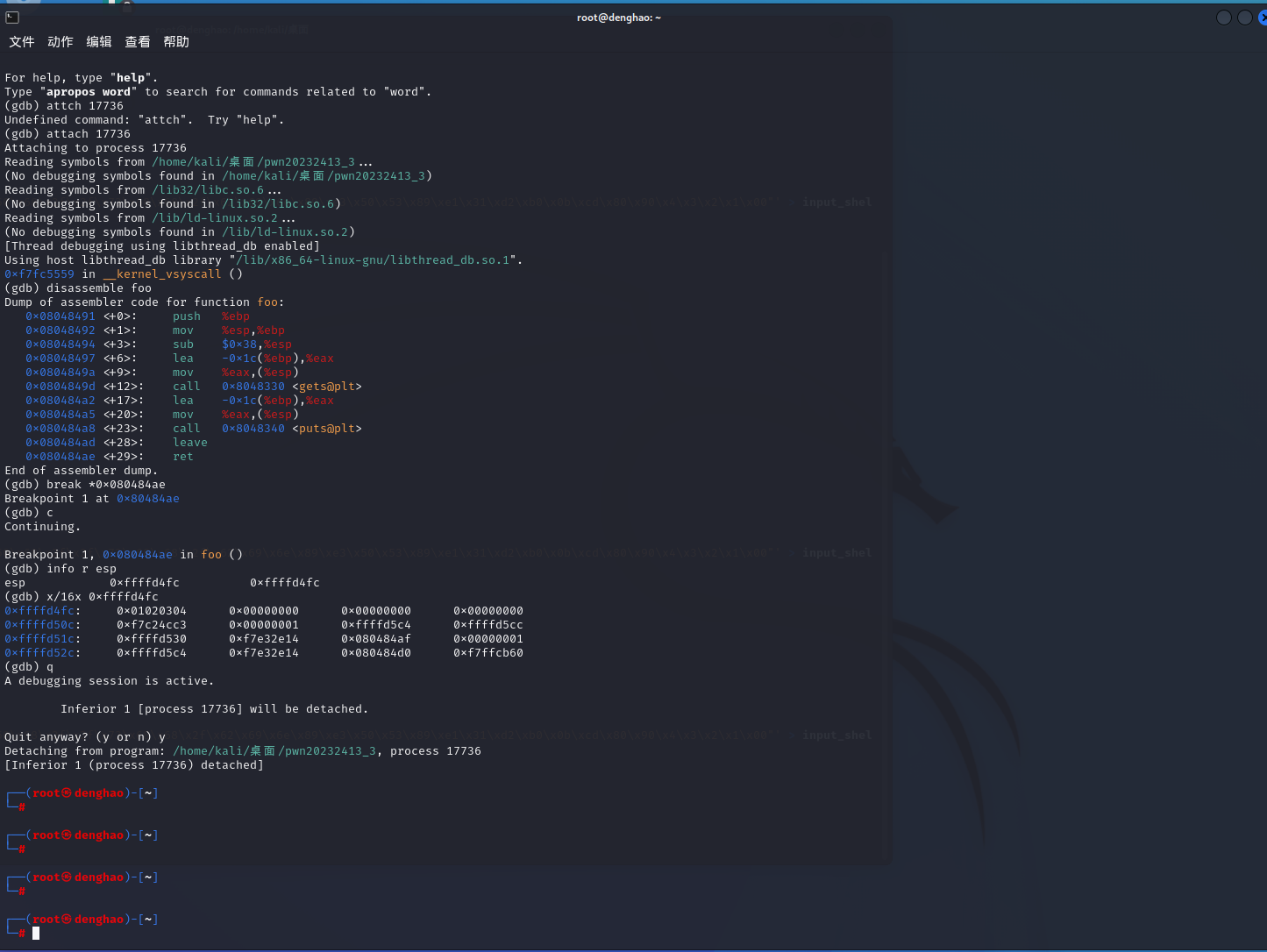Screen dimensions: 1267x952
Task: Click the [Inferior 1 (process 17736) detached] line
Action: pos(134,765)
